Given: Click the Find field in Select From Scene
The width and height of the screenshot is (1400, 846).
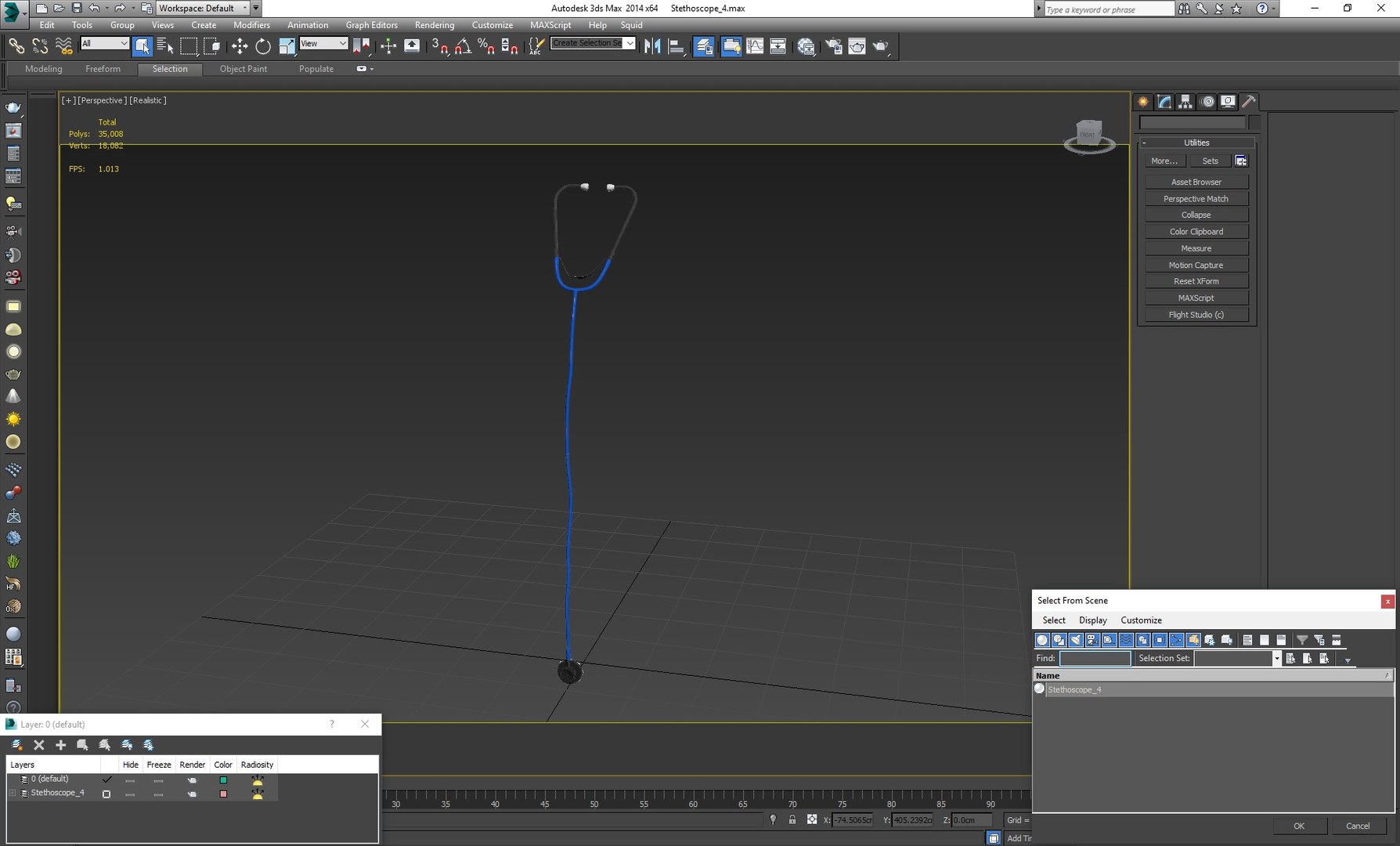Looking at the screenshot, I should [x=1095, y=658].
